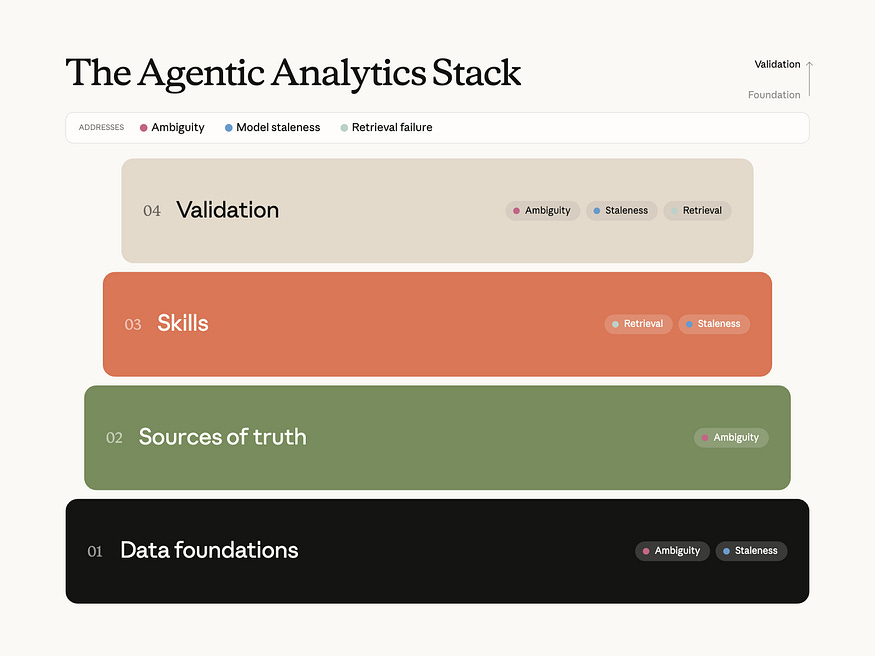Click the pink Ambiguity dot in legend
The image size is (875, 656).
point(143,128)
